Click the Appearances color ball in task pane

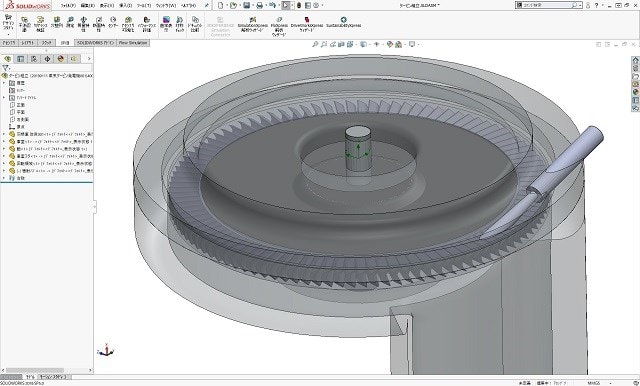coord(635,92)
